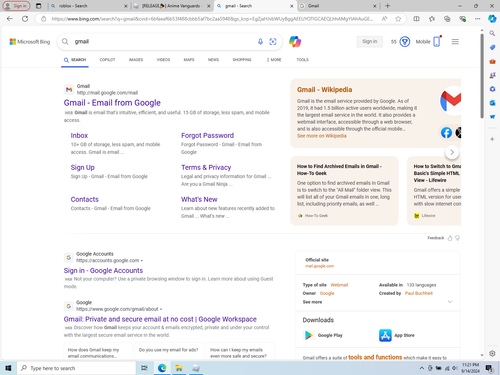Expand the More search categories menu
Image resolution: width=500 pixels, height=375 pixels.
click(x=274, y=60)
